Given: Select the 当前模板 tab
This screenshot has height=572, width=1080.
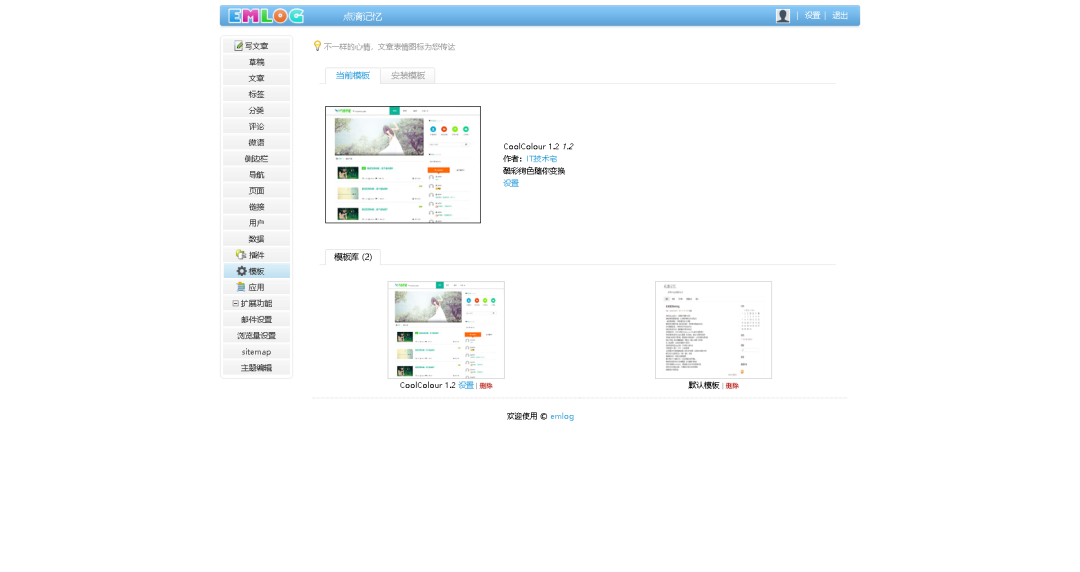Looking at the screenshot, I should [x=352, y=76].
